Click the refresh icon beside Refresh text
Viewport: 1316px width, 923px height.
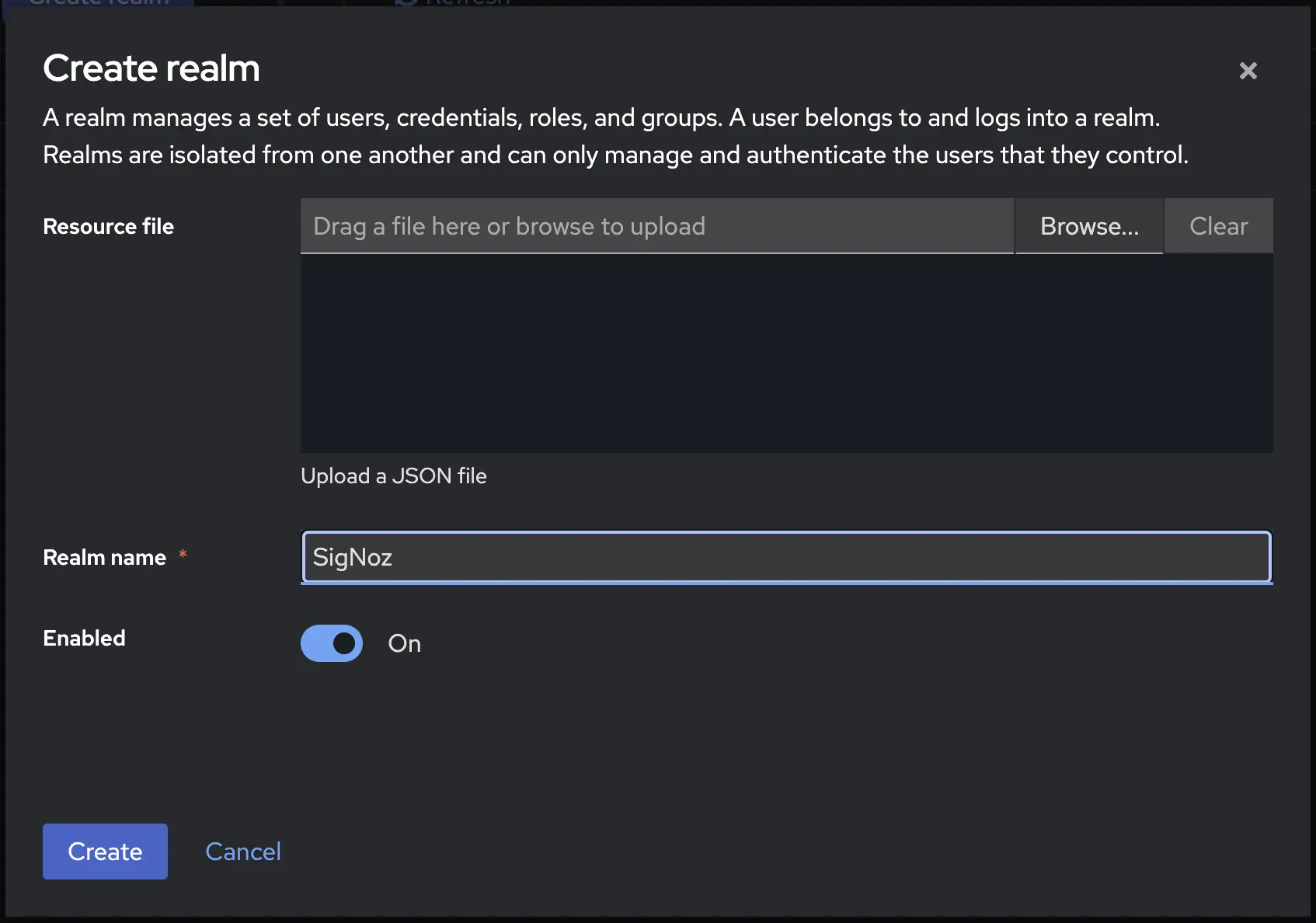[406, 2]
